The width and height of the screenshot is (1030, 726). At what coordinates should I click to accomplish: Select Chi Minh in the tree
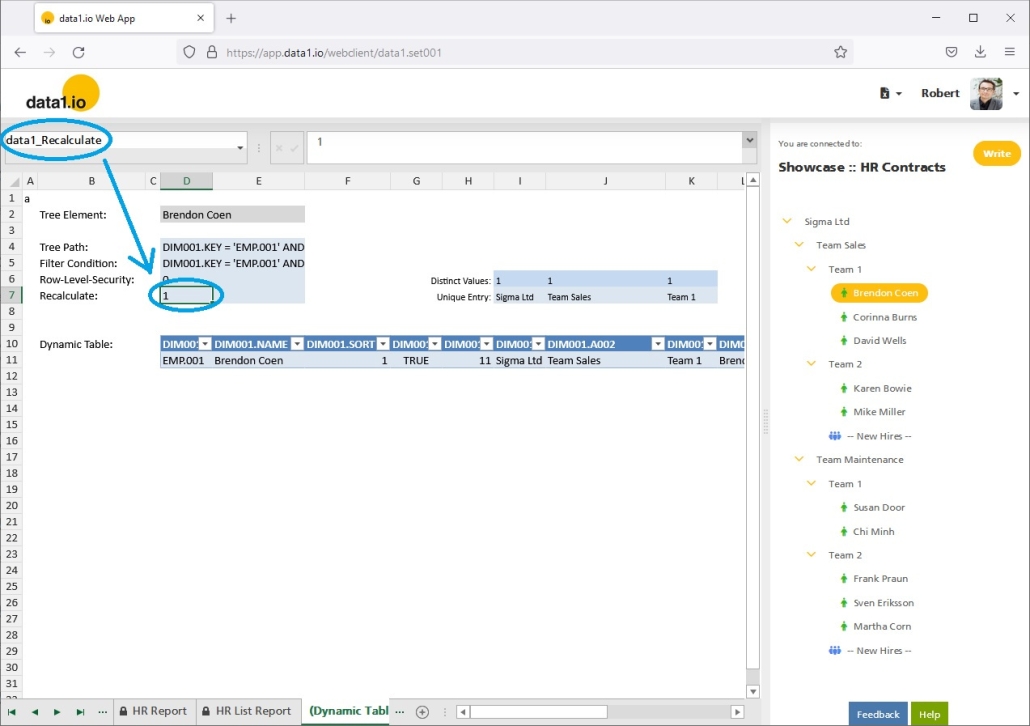click(874, 532)
